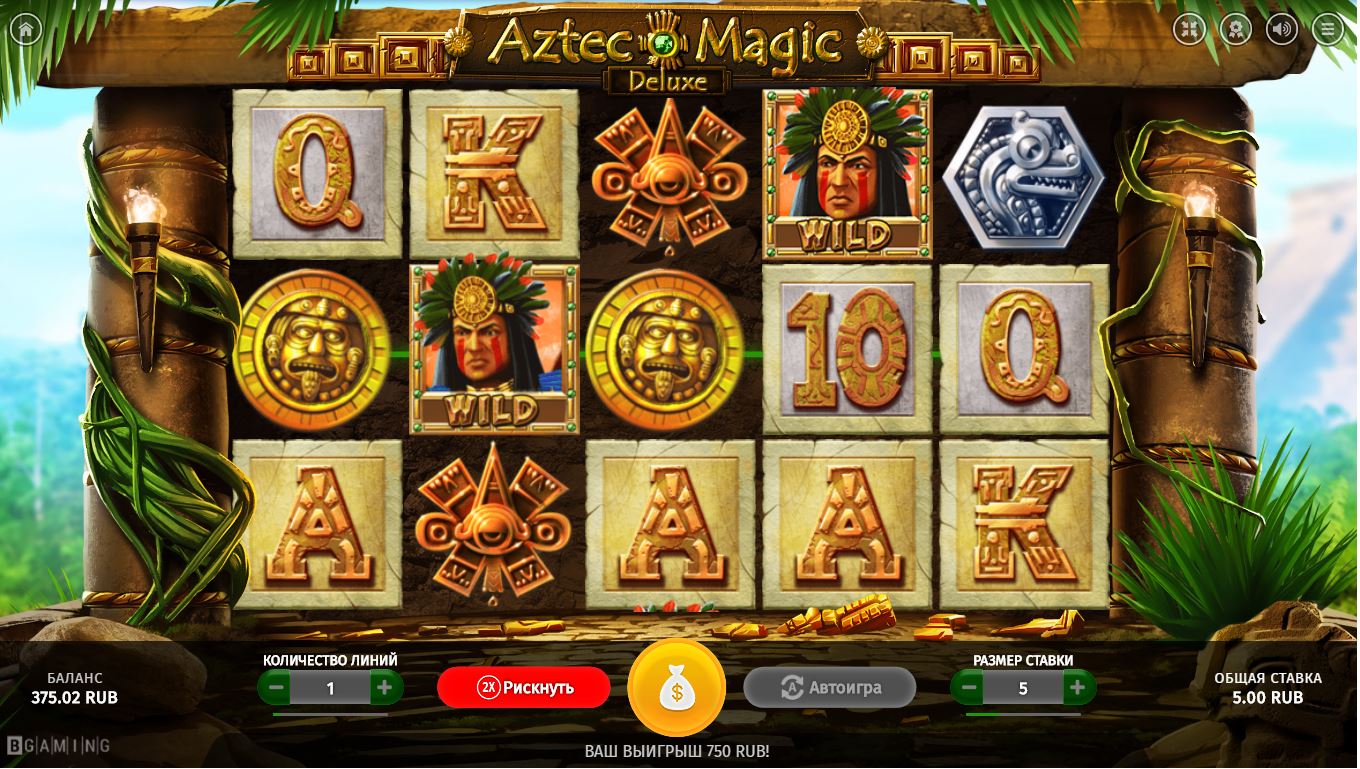This screenshot has width=1360, height=769.
Task: Go to the home lobby icon
Action: point(26,29)
